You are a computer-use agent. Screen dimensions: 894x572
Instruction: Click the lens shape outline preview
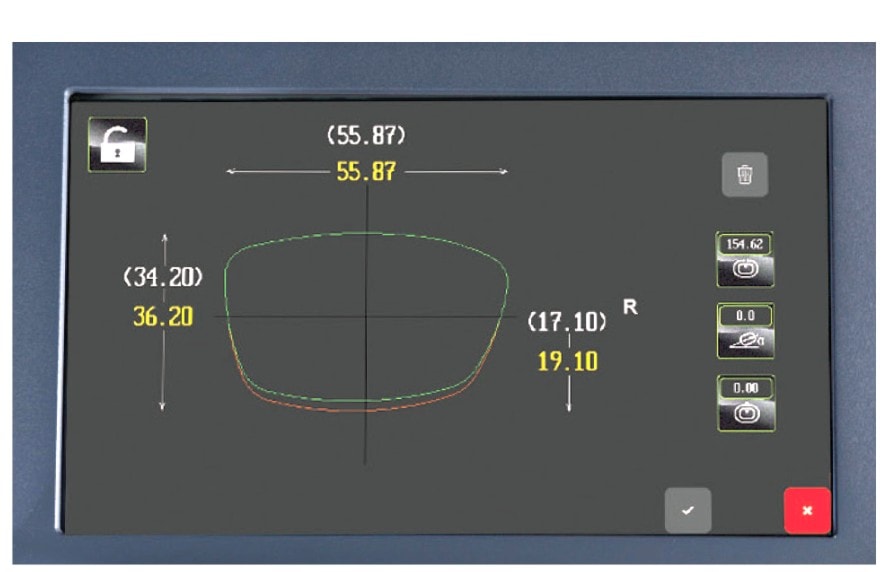click(x=366, y=322)
